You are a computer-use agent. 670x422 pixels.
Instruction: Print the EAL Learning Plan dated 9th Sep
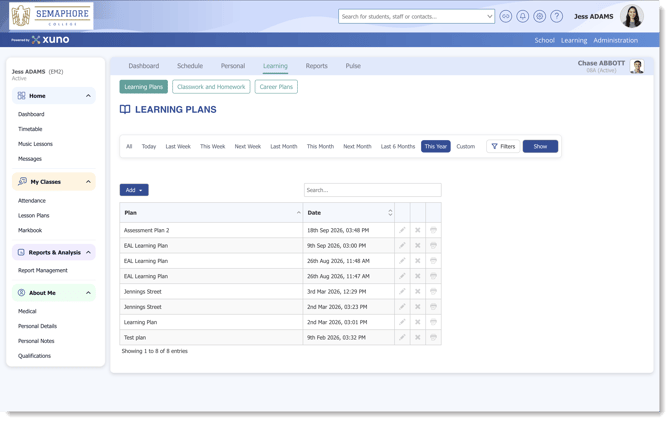pyautogui.click(x=433, y=246)
